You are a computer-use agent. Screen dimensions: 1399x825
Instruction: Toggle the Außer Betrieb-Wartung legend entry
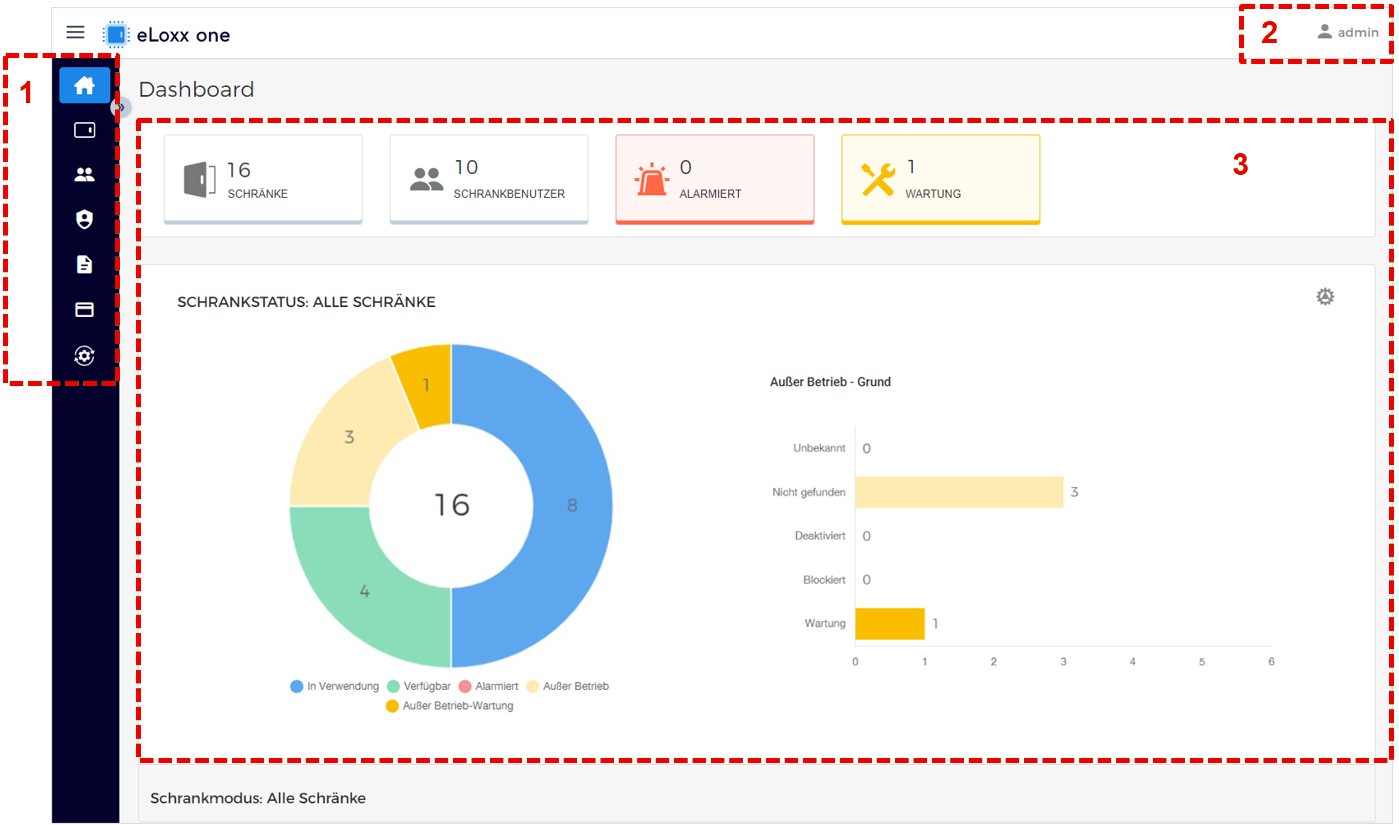pyautogui.click(x=450, y=706)
